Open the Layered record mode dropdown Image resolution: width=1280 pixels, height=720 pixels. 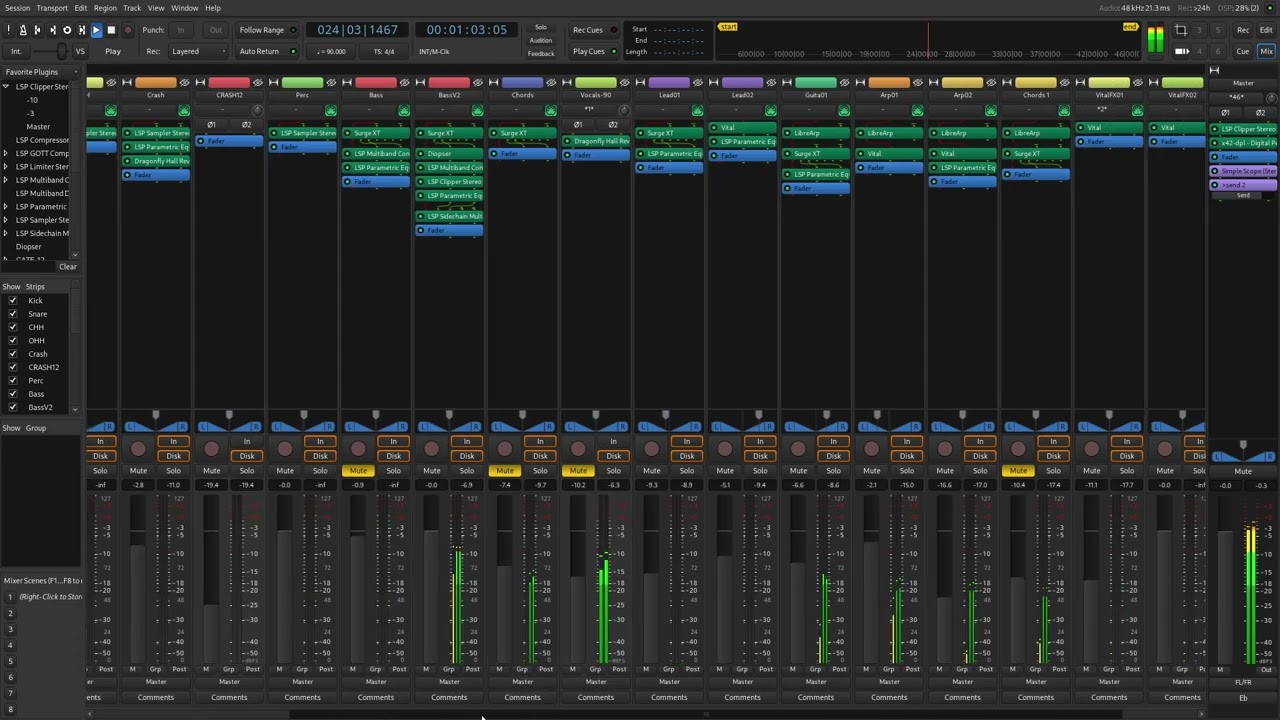(x=199, y=52)
